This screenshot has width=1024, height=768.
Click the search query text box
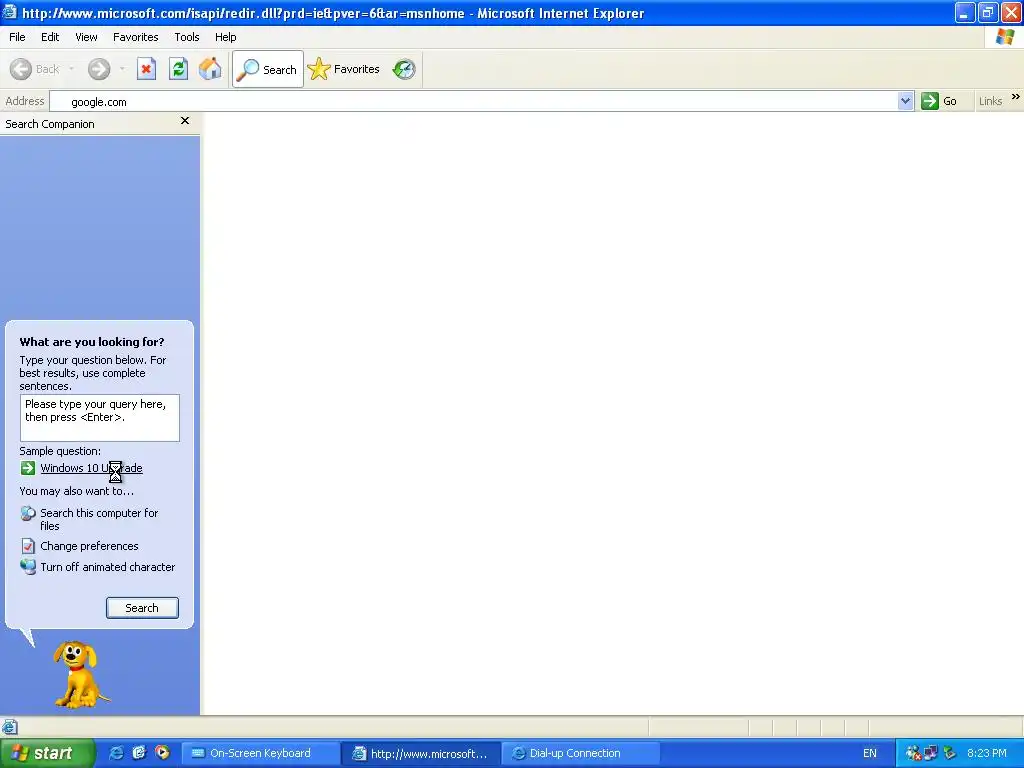(x=99, y=418)
